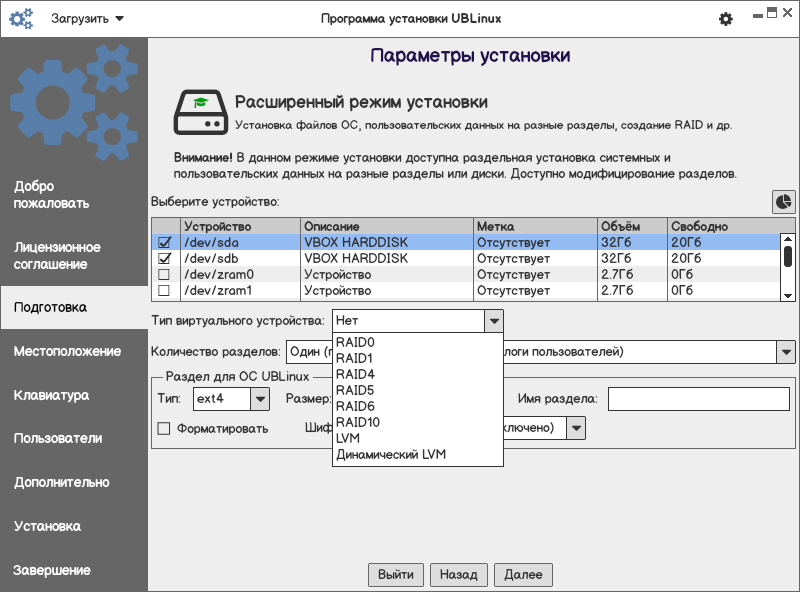The height and width of the screenshot is (592, 800).
Task: Open the Загрузить dropdown menu
Action: click(x=88, y=19)
